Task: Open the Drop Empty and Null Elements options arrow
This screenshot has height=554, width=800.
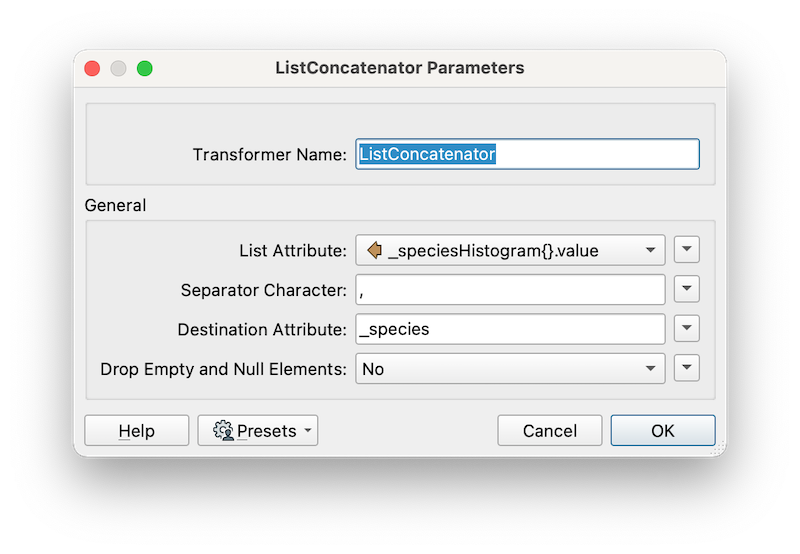Action: point(686,368)
